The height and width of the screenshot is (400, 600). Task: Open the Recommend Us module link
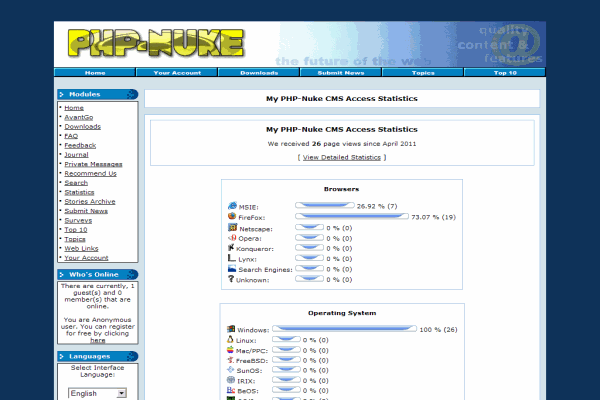point(90,173)
